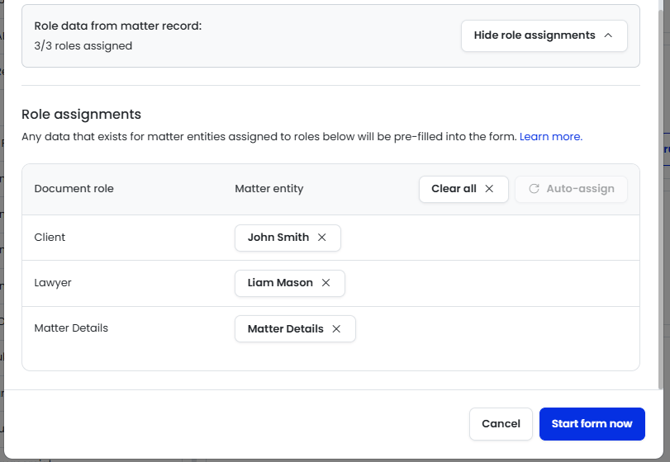This screenshot has height=462, width=670.
Task: Select the Matter Details entity chip
Action: click(285, 329)
